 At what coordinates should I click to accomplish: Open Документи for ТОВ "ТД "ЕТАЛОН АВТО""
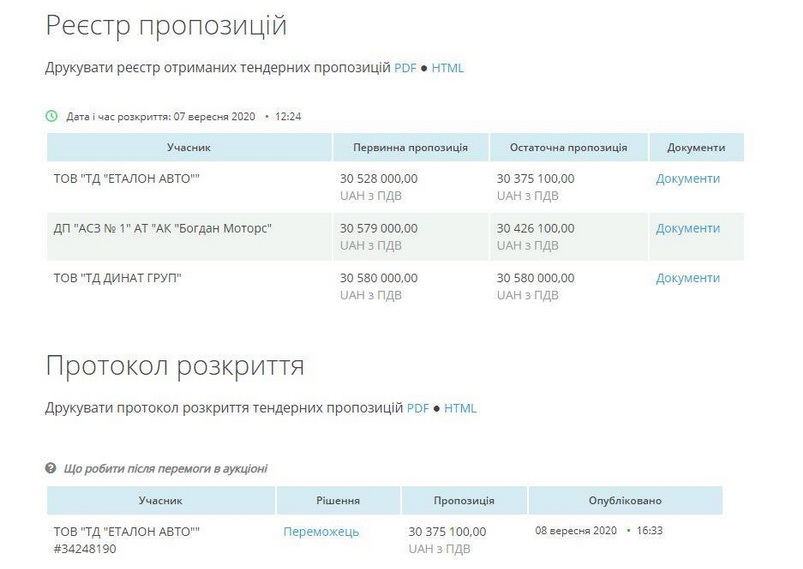pos(687,178)
